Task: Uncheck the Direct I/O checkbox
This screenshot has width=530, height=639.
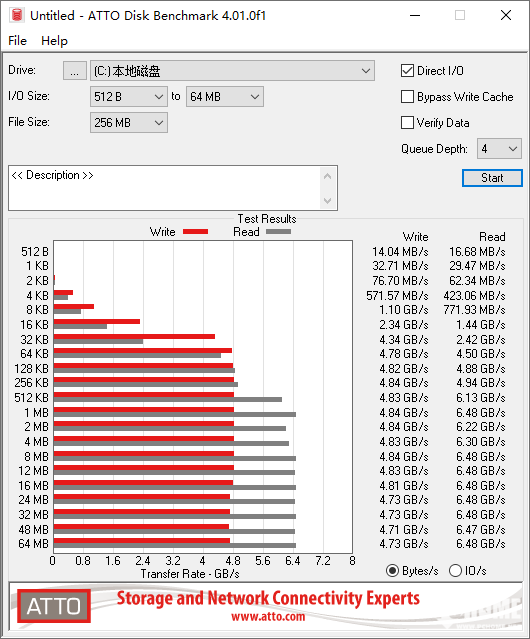Action: (407, 71)
